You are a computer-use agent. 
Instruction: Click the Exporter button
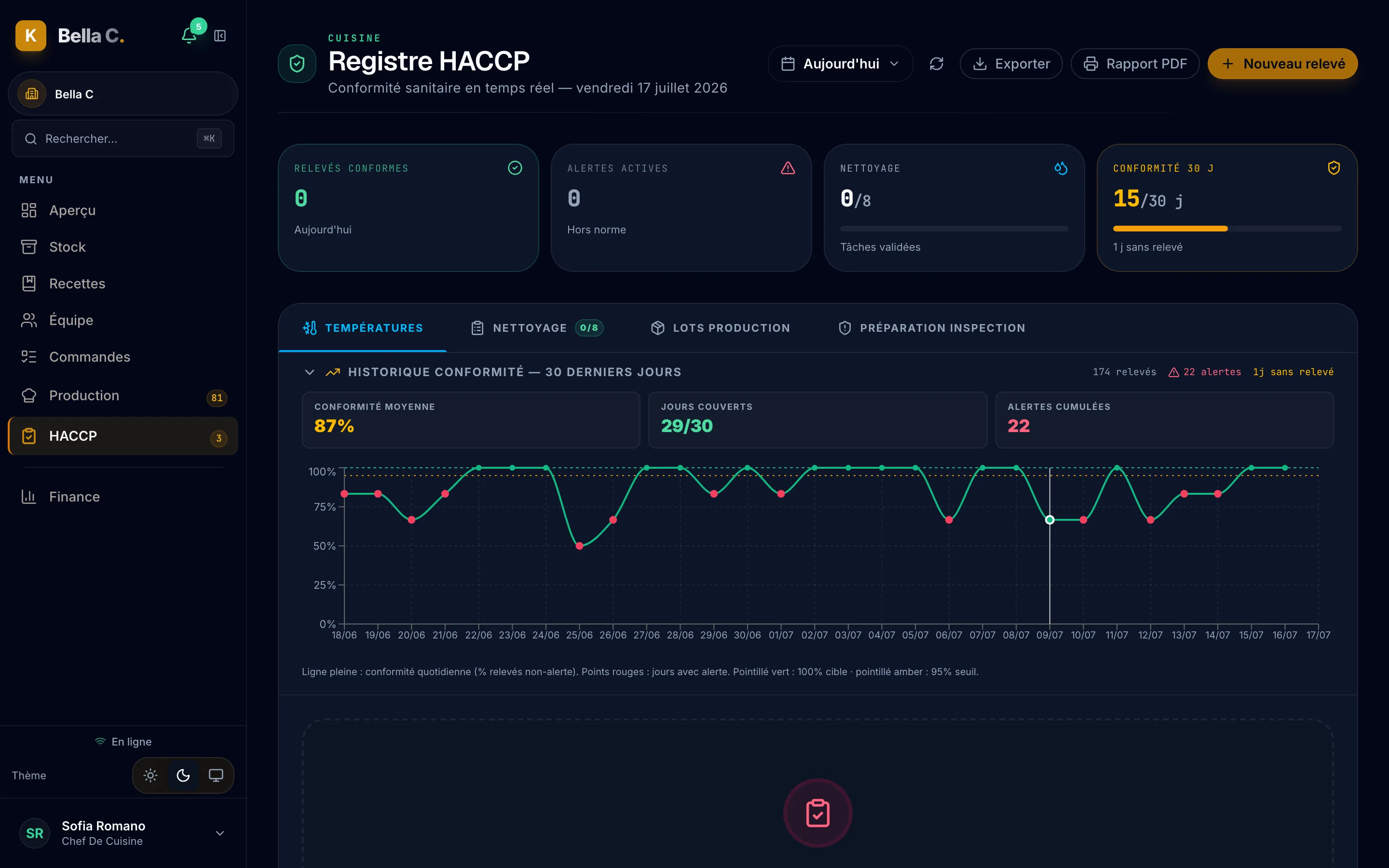(1011, 64)
